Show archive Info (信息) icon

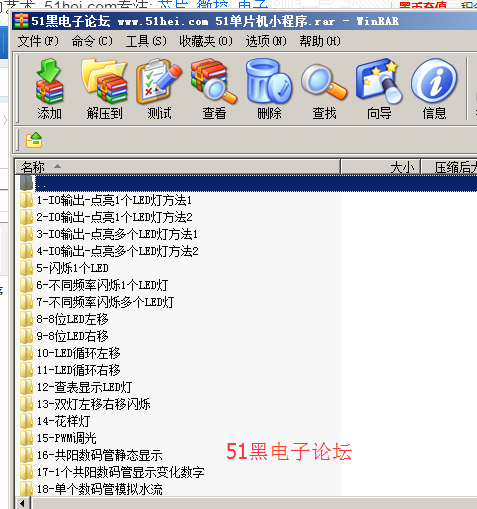coord(434,89)
